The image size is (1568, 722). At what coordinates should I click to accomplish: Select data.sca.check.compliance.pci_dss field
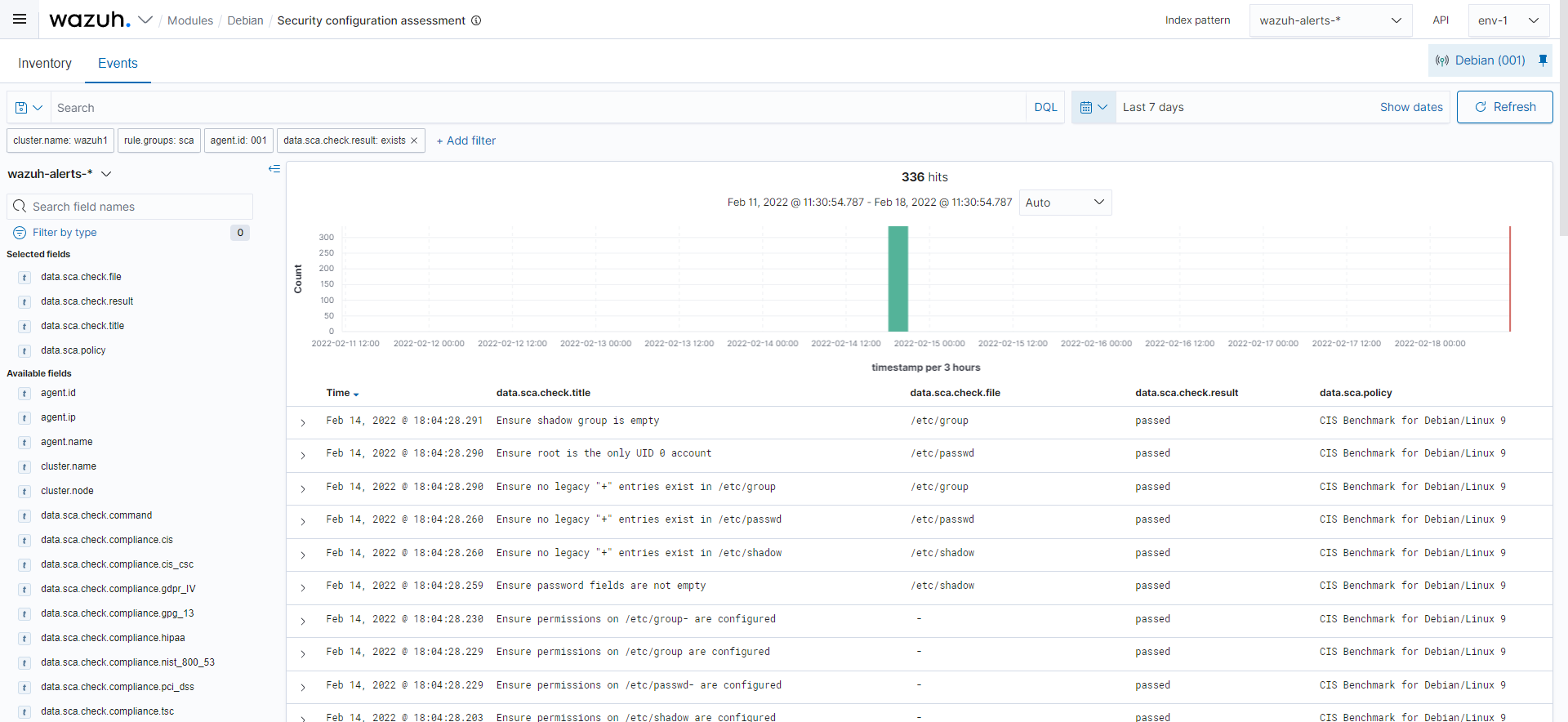(118, 687)
